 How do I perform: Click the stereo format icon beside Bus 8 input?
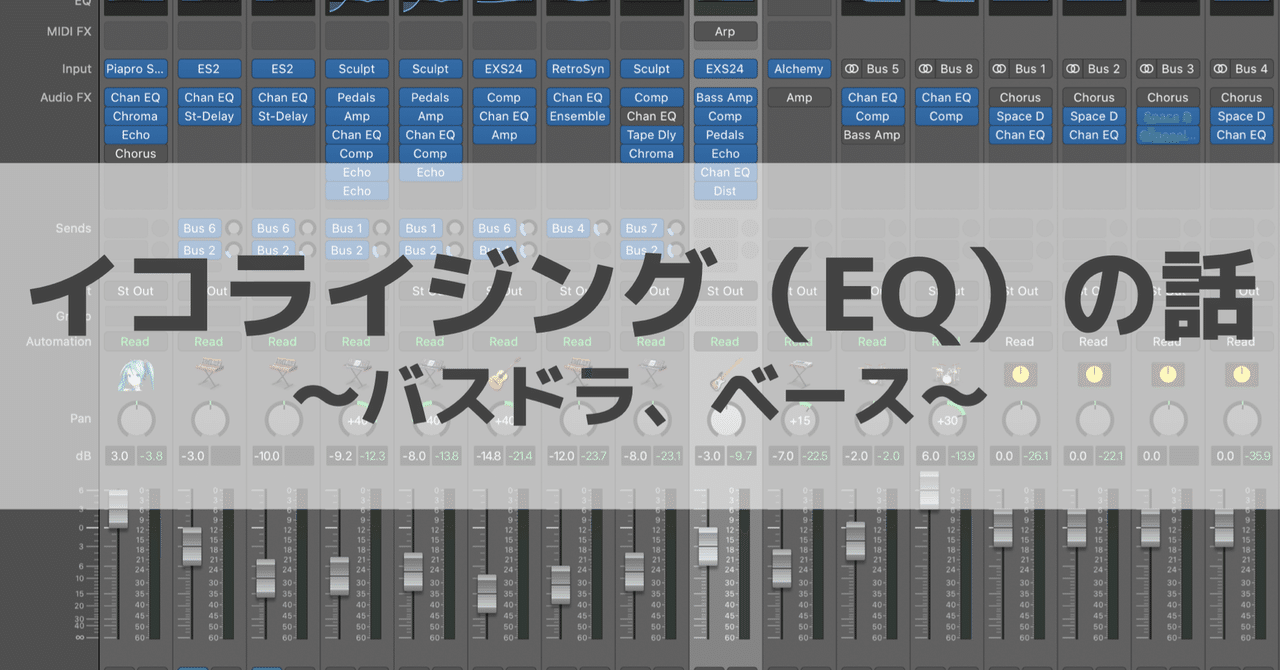926,69
